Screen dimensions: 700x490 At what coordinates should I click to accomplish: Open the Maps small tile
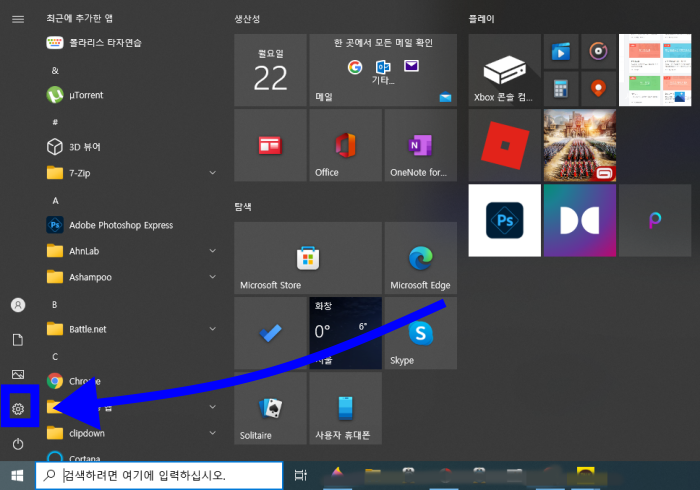(x=598, y=89)
